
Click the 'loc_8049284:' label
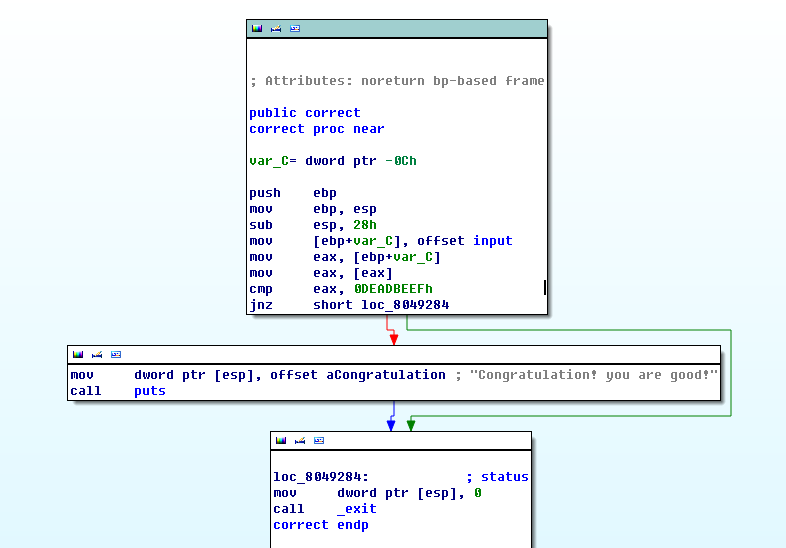pos(321,477)
